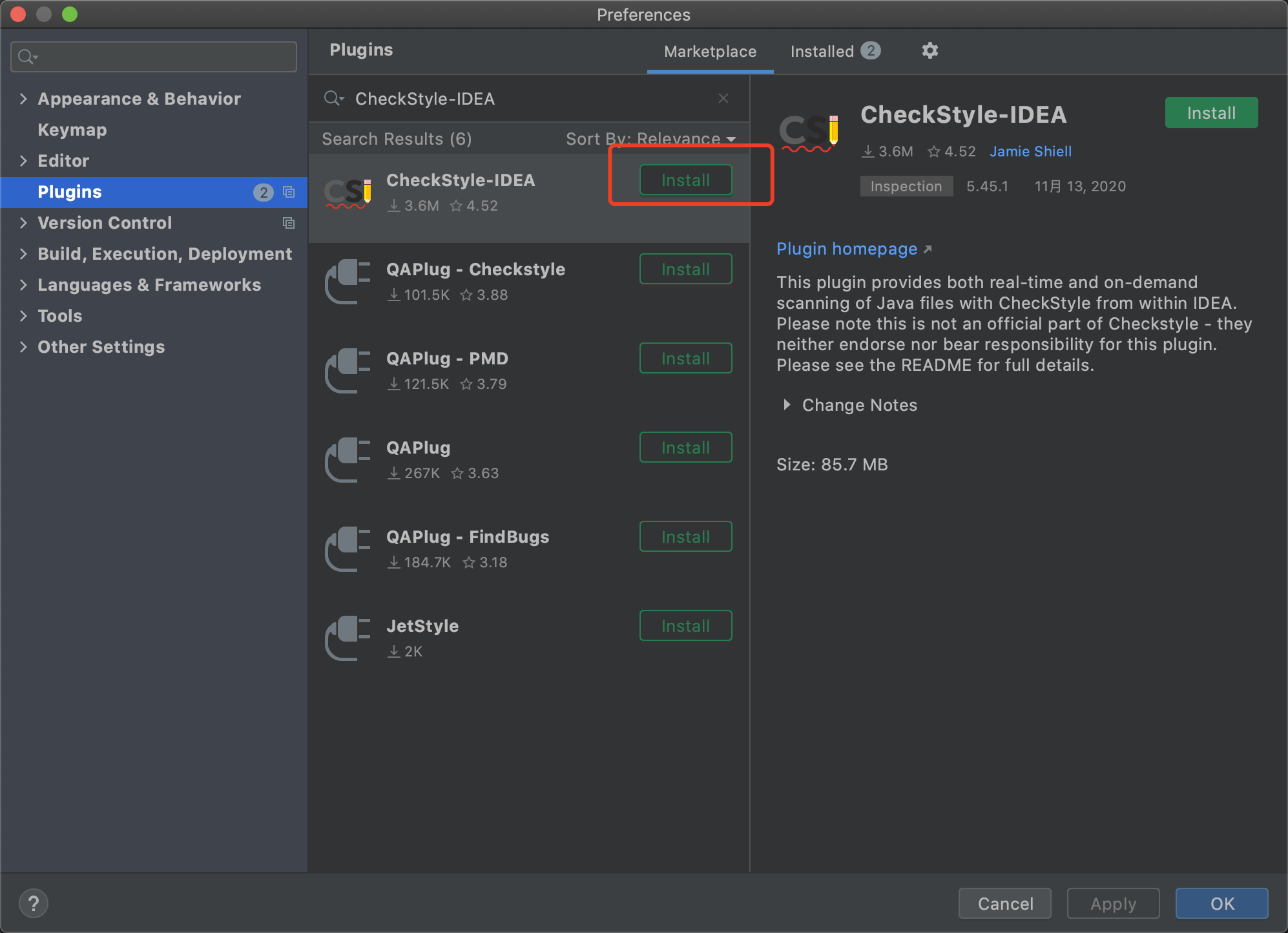Confirm preferences with OK

click(x=1221, y=903)
